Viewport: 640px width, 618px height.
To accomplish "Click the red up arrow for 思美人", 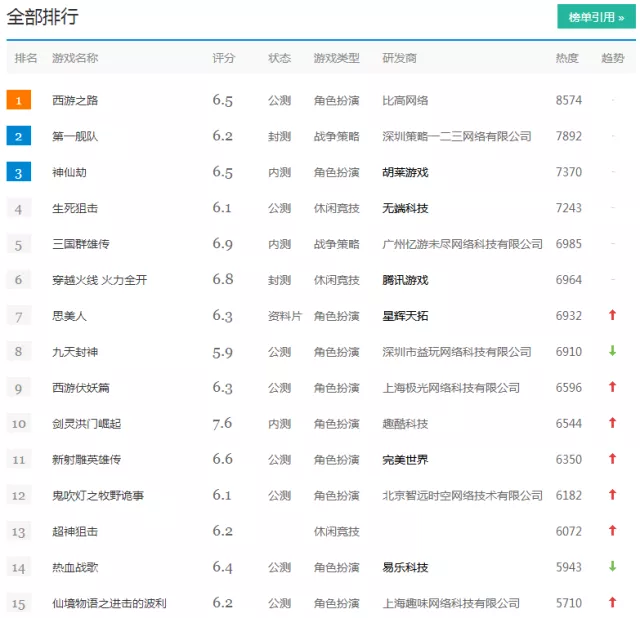I will click(612, 315).
